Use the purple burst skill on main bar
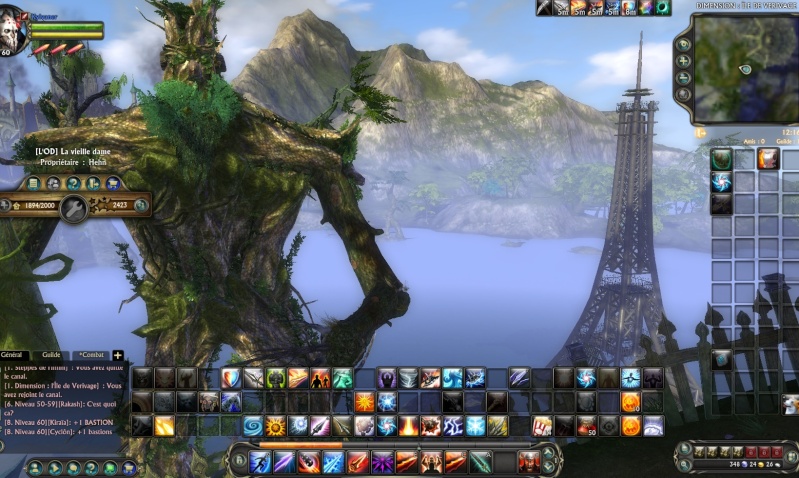Image resolution: width=799 pixels, height=478 pixels. pyautogui.click(x=382, y=462)
